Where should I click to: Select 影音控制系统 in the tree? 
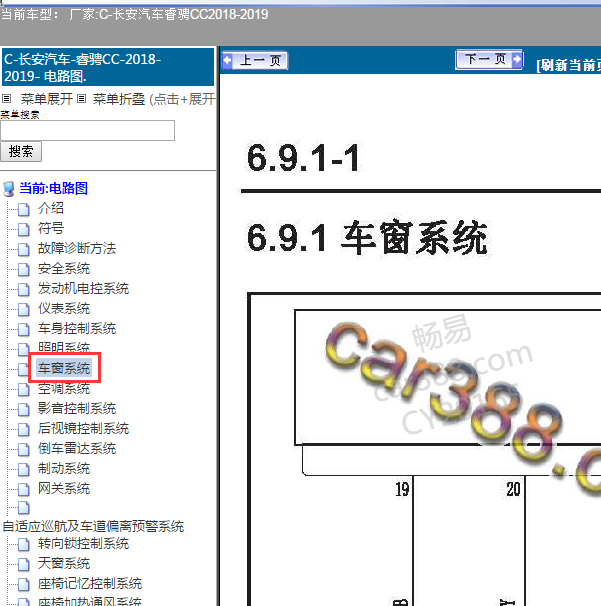(77, 409)
